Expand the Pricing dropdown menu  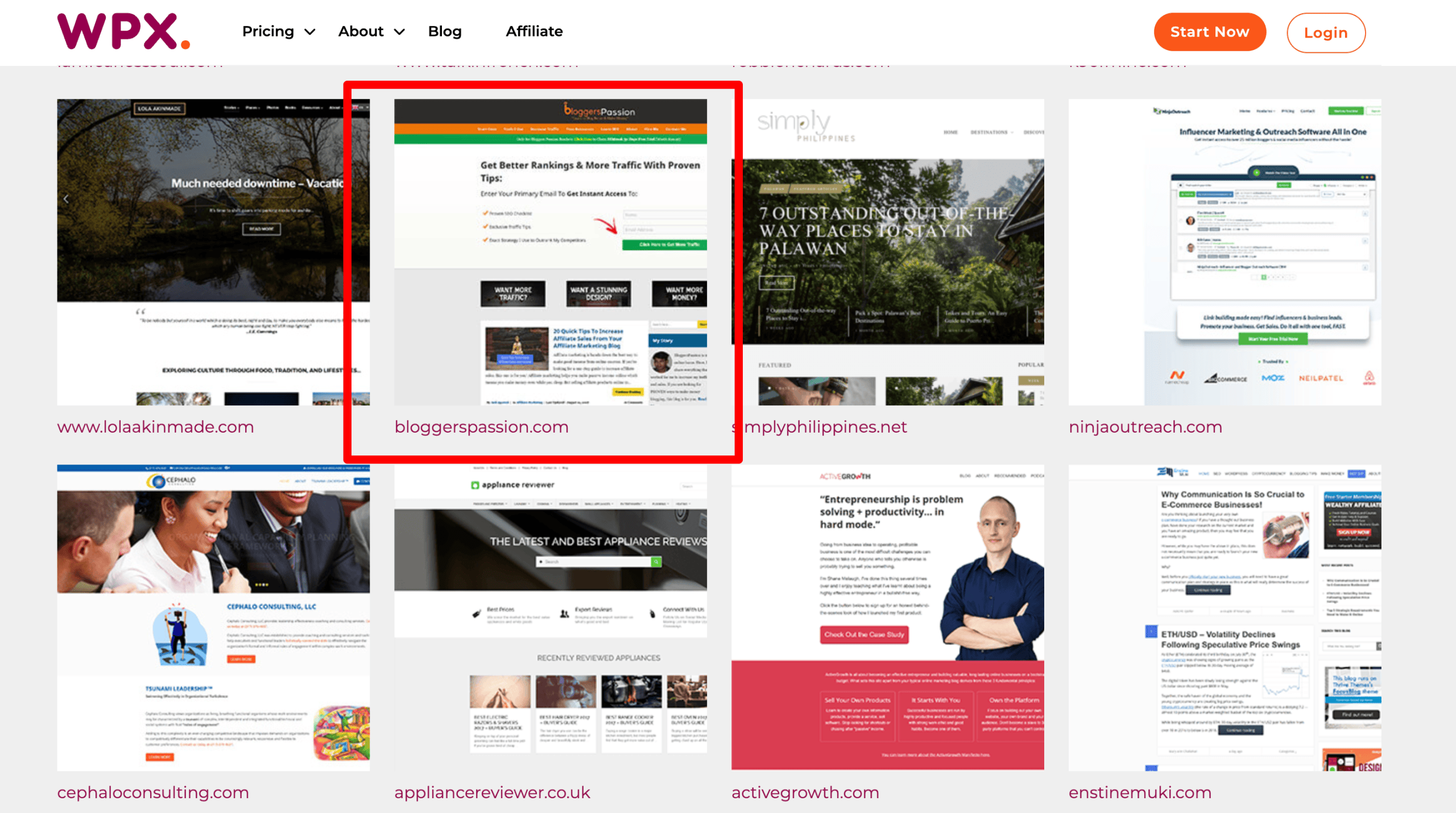tap(278, 32)
